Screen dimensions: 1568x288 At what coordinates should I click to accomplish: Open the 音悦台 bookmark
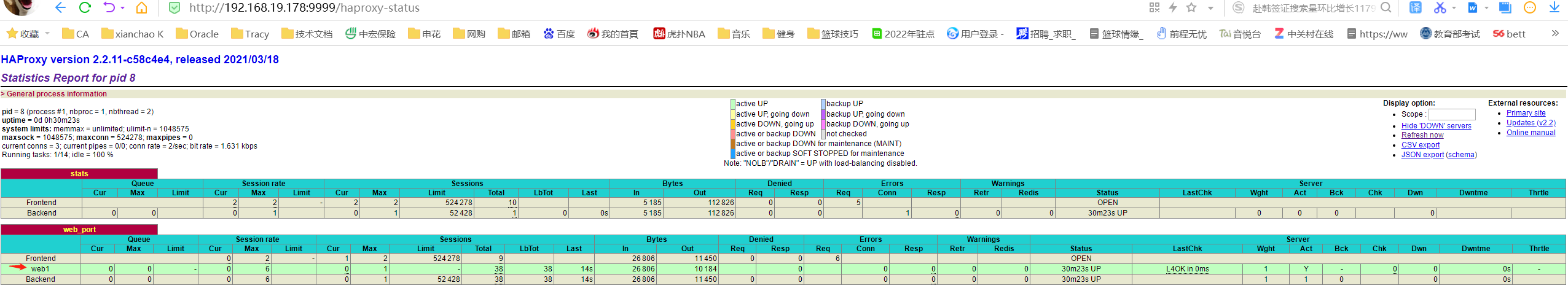point(1240,34)
